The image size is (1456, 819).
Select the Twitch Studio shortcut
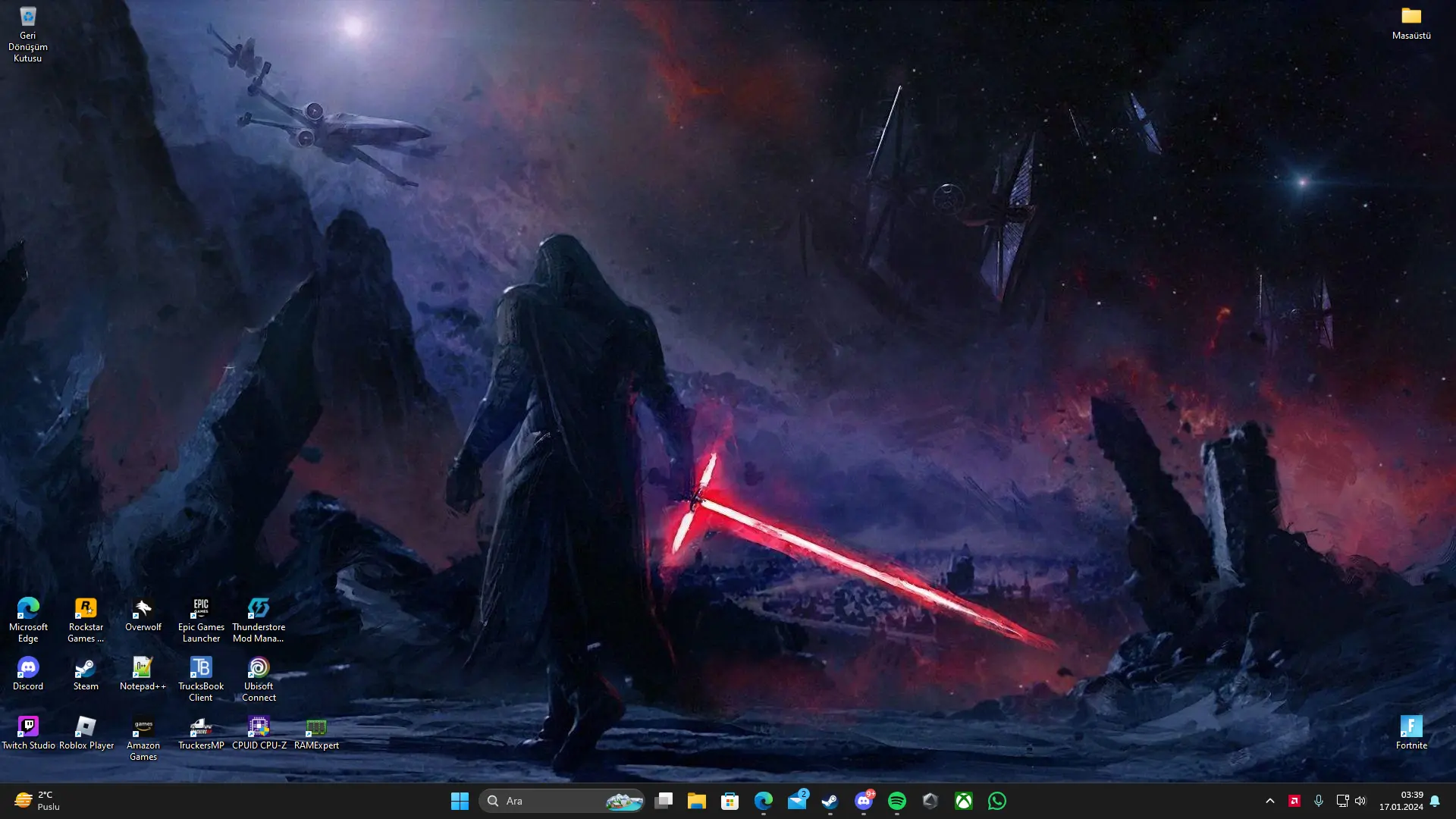[28, 733]
